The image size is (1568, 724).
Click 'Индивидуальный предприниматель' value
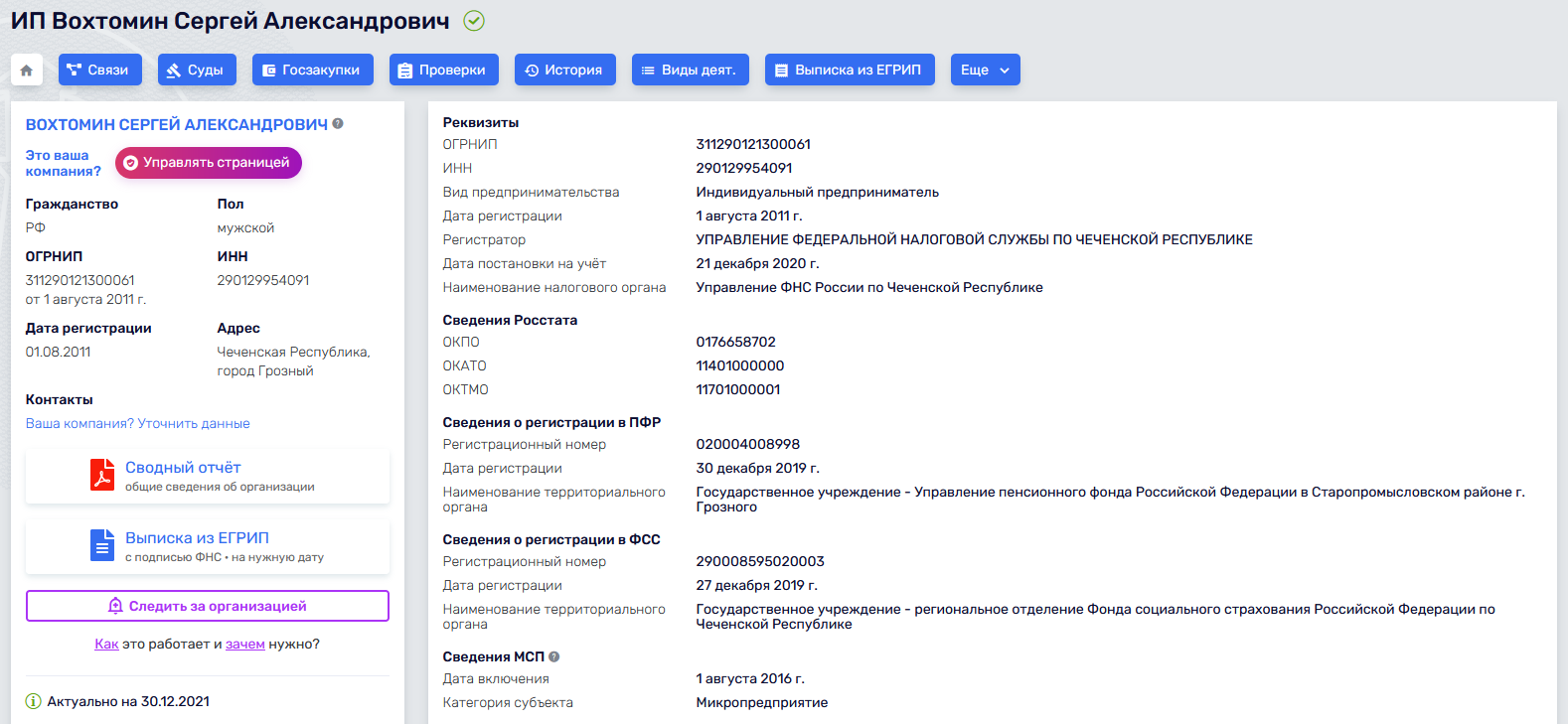[x=818, y=192]
